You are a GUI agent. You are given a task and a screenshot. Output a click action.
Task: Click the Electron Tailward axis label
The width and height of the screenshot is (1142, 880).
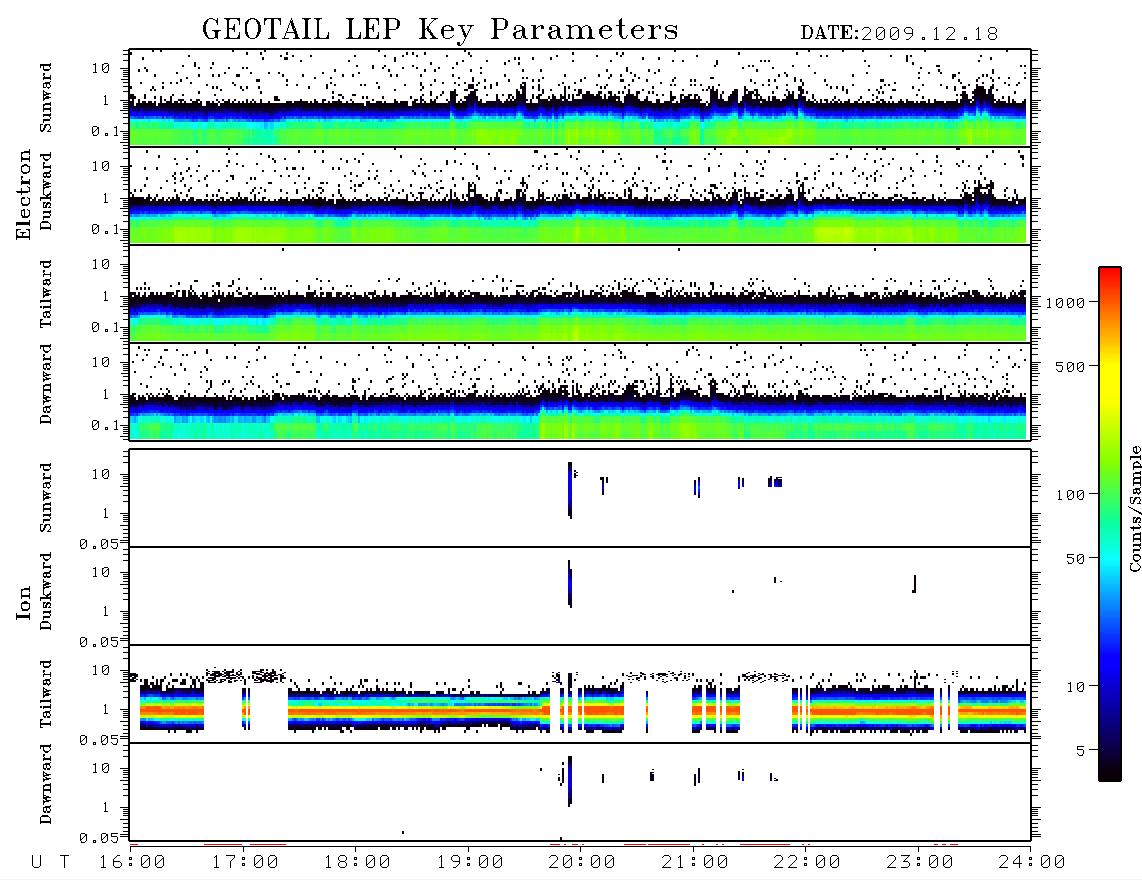pyautogui.click(x=46, y=294)
